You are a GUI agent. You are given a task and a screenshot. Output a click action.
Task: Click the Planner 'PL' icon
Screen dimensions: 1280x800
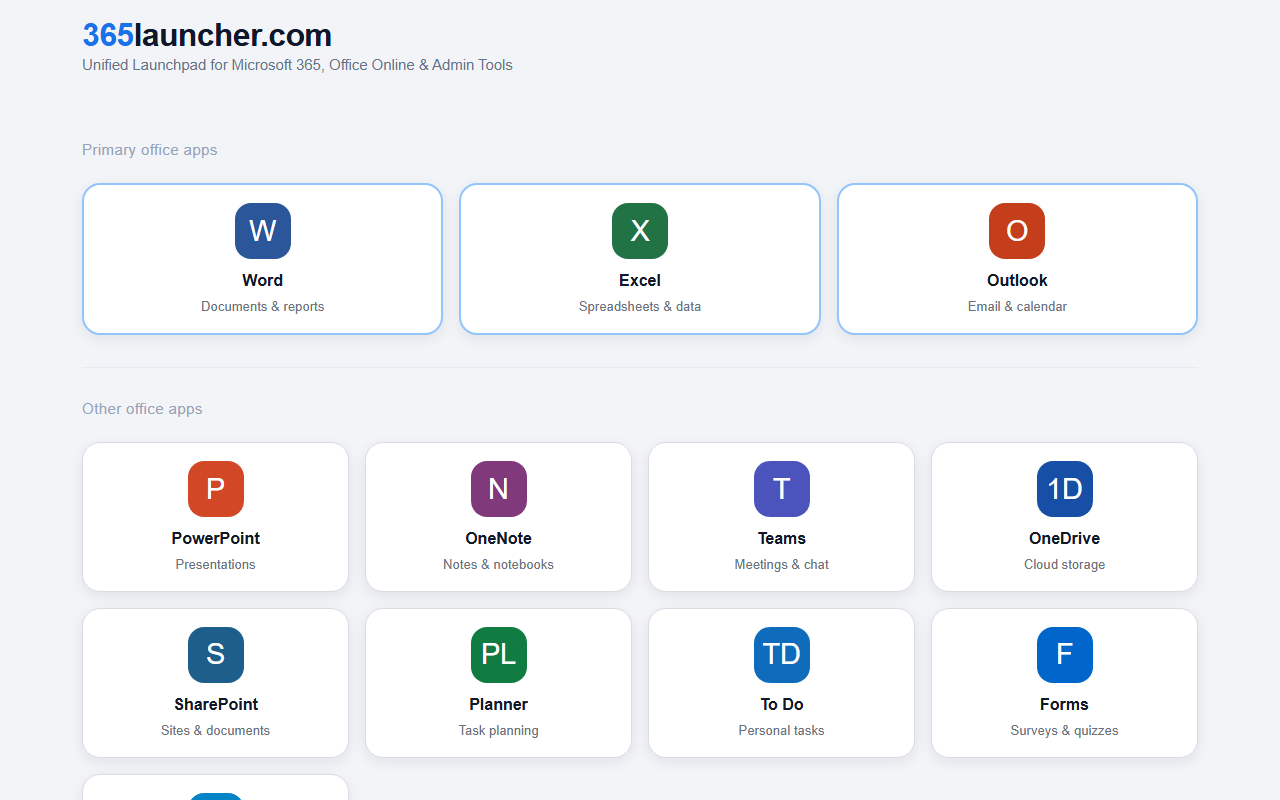pyautogui.click(x=499, y=655)
